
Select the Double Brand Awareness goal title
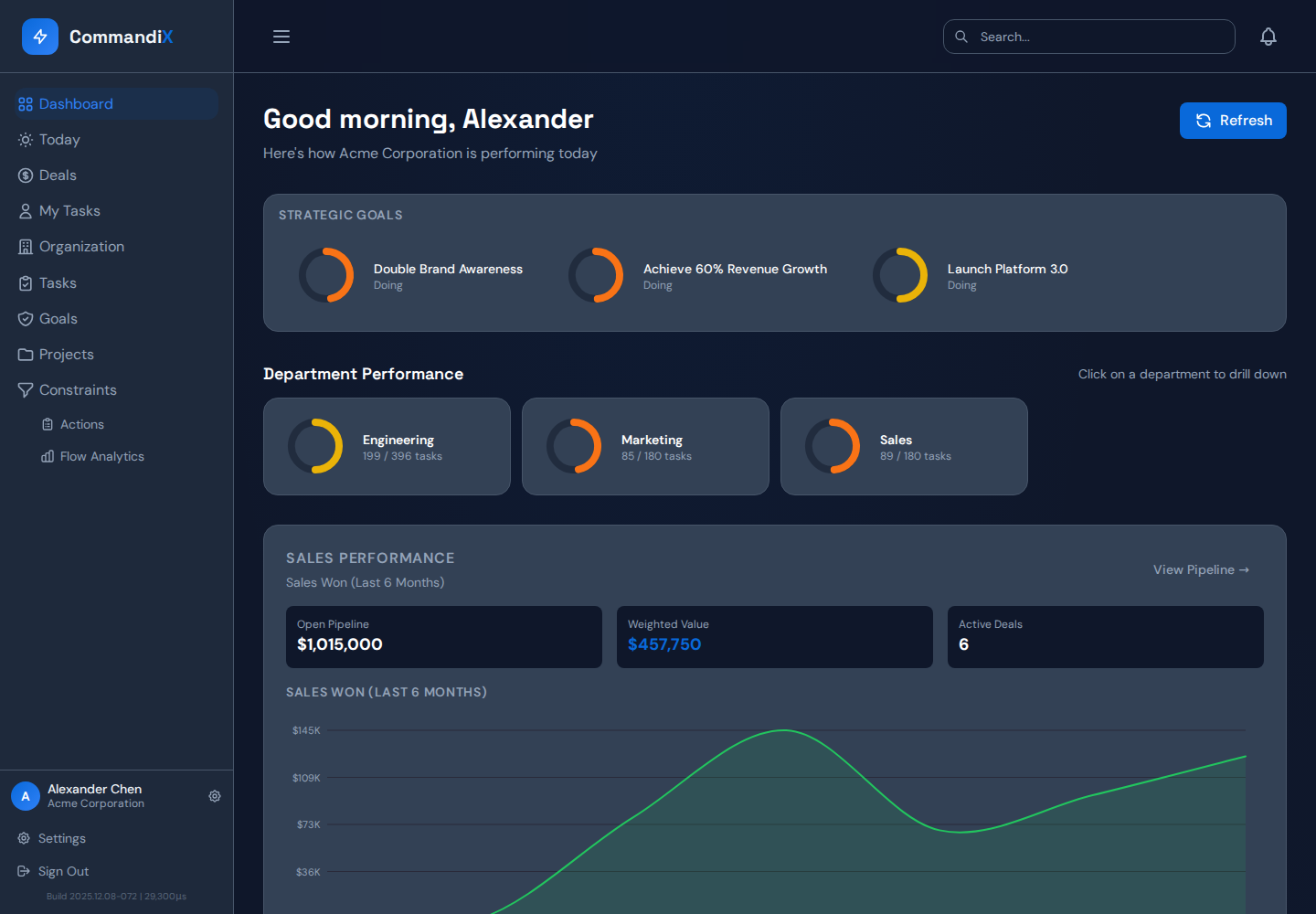tap(448, 269)
